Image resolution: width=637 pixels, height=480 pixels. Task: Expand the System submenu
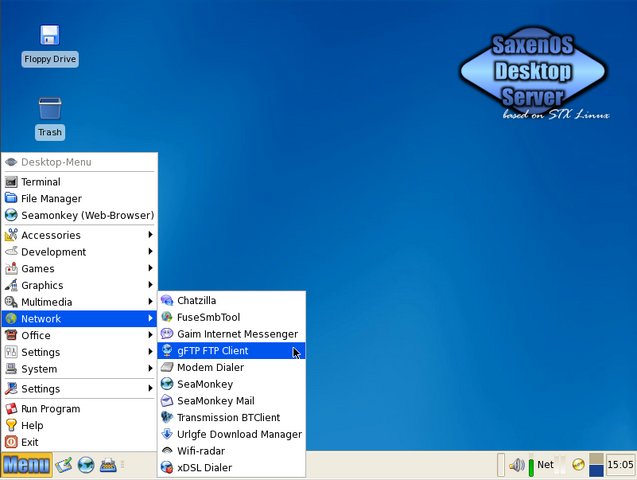pyautogui.click(x=79, y=369)
